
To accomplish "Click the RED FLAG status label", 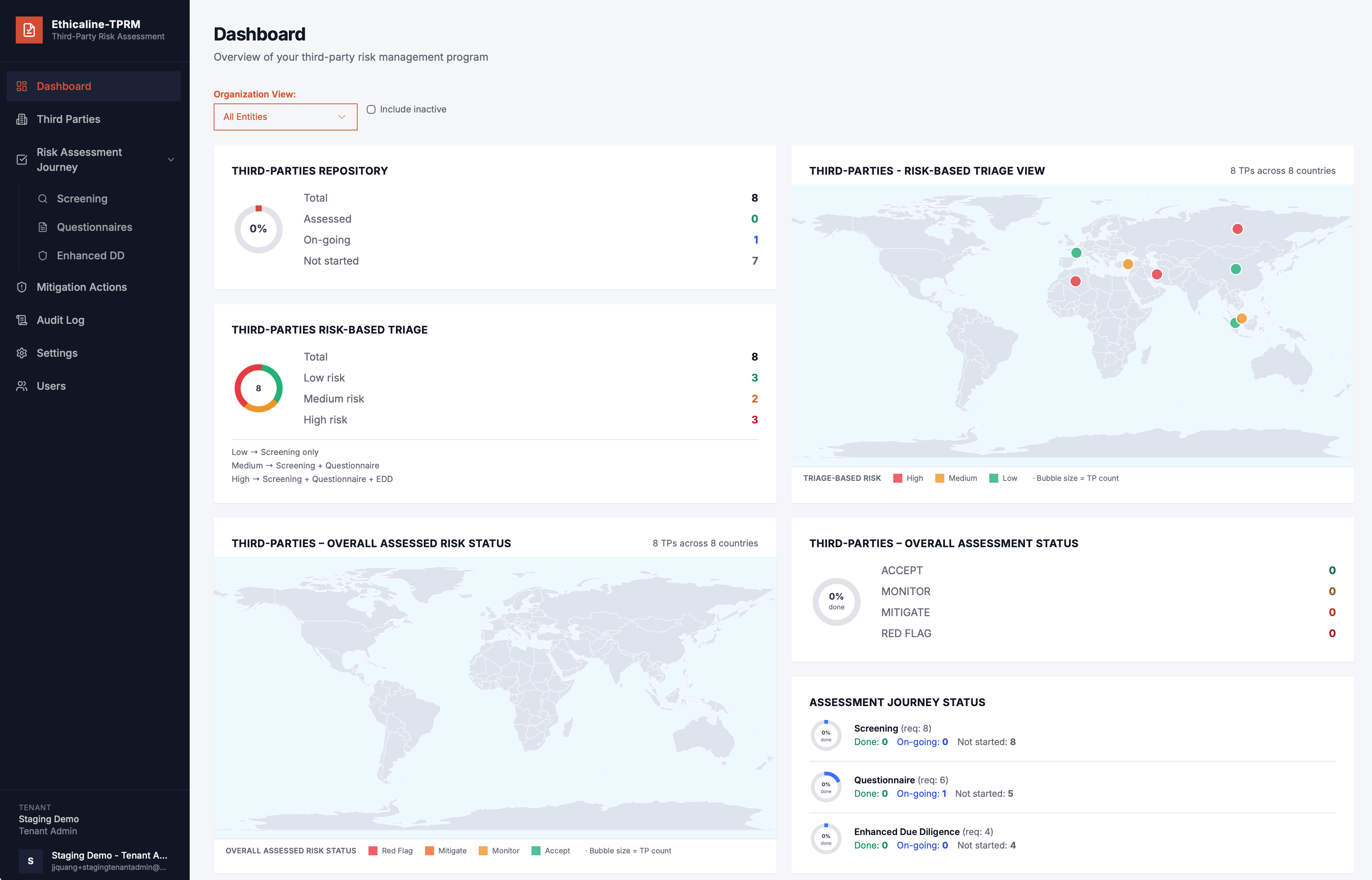I will click(906, 634).
